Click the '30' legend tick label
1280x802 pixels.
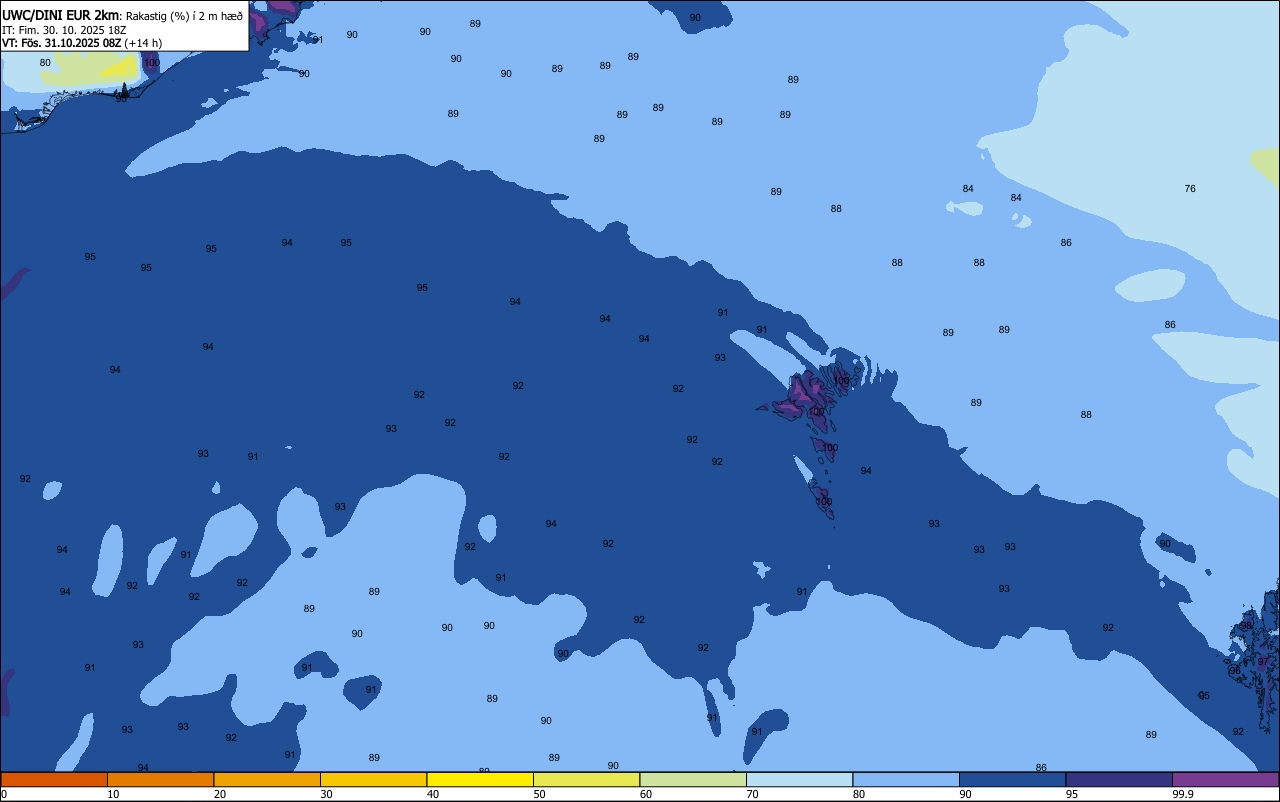(326, 794)
